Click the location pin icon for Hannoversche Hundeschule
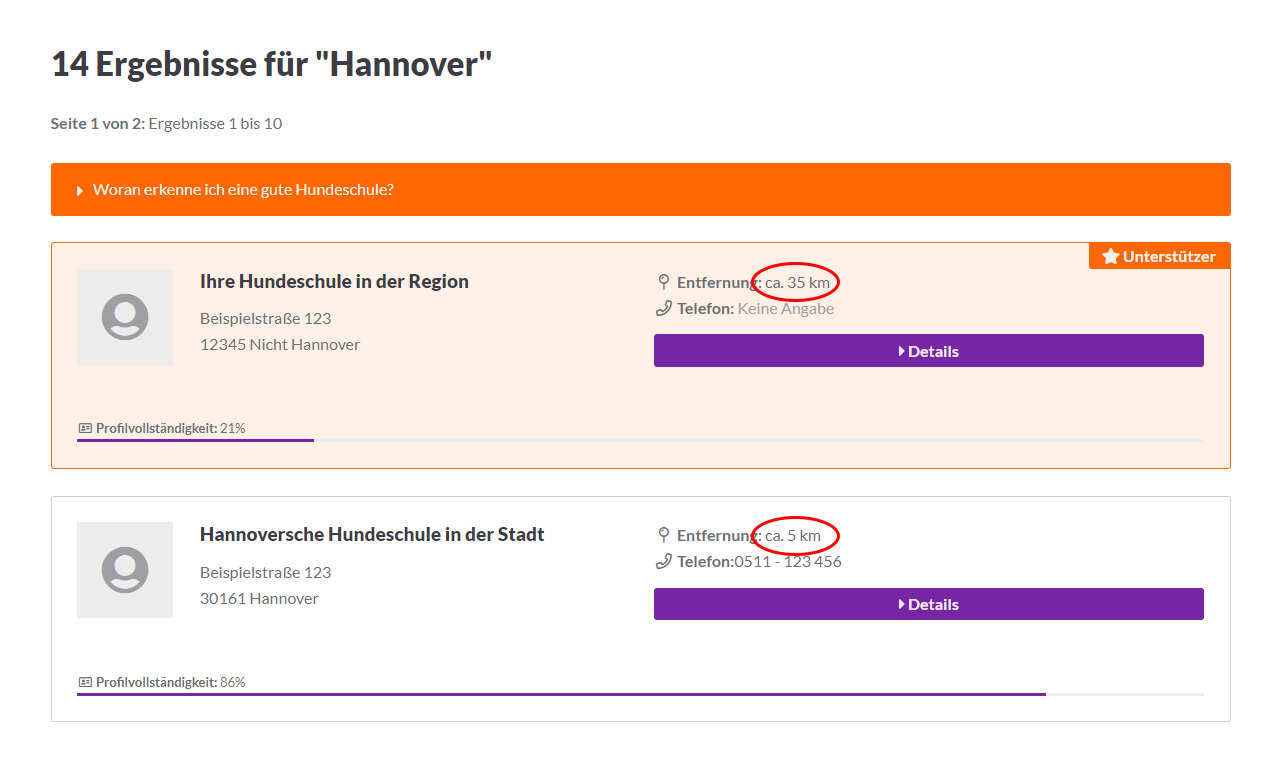The image size is (1281, 772). (662, 534)
